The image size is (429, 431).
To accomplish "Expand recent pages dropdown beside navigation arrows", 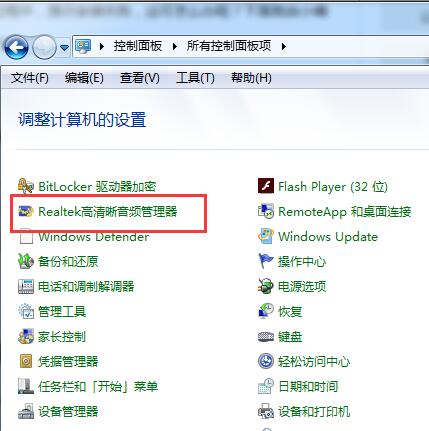I will pos(64,48).
